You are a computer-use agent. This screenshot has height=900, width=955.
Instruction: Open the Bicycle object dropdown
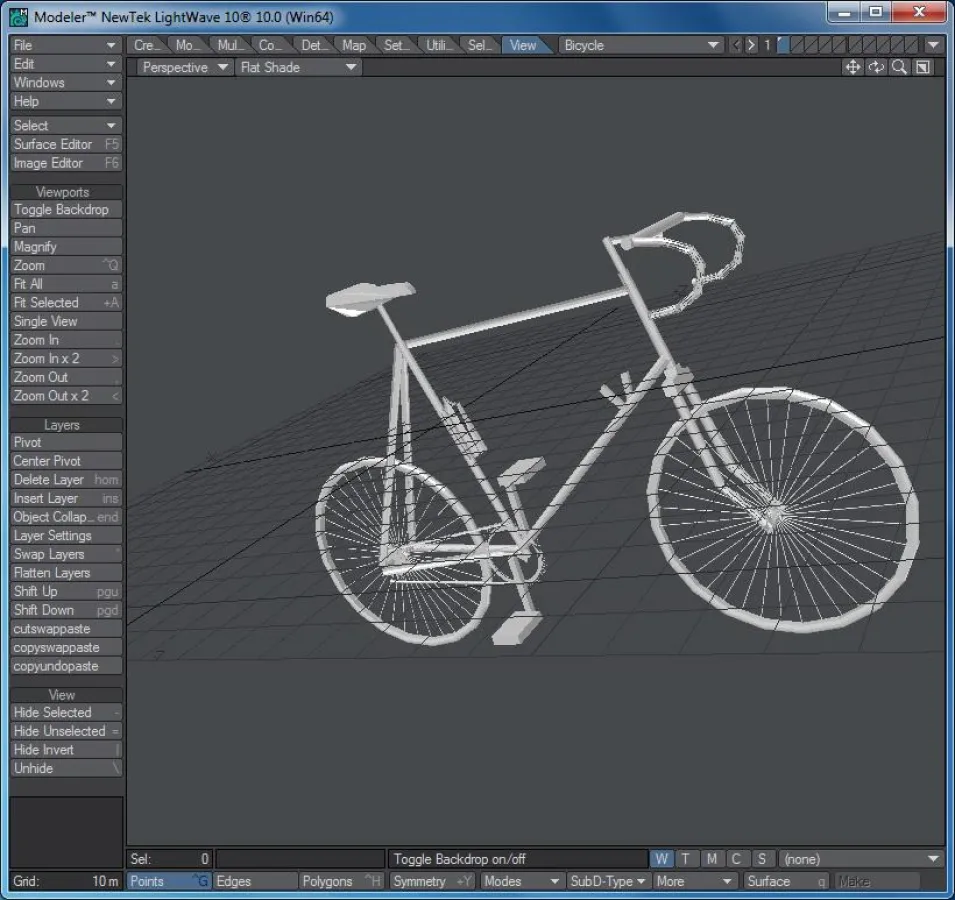coord(641,45)
